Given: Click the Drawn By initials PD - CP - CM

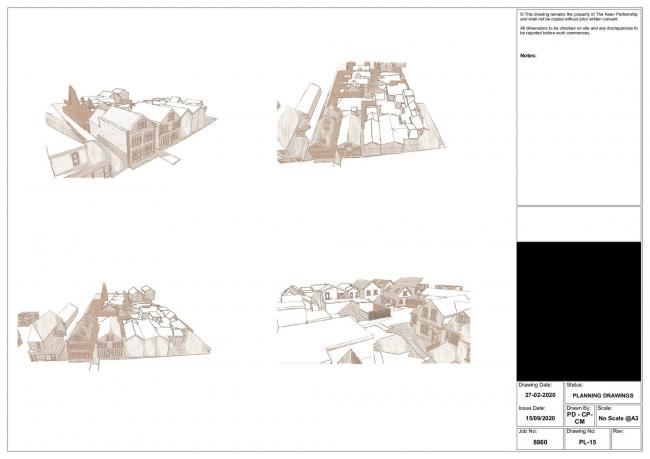Looking at the screenshot, I should [x=578, y=418].
